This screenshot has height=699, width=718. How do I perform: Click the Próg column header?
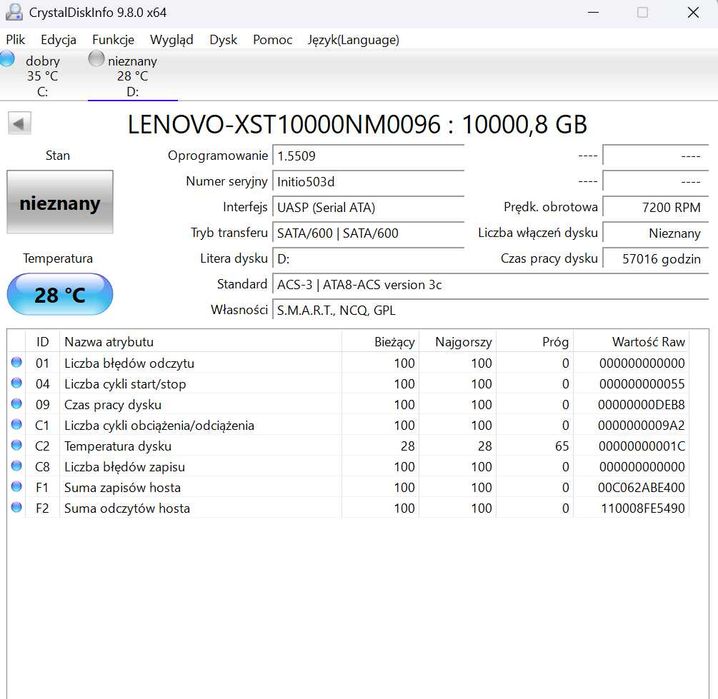535,342
